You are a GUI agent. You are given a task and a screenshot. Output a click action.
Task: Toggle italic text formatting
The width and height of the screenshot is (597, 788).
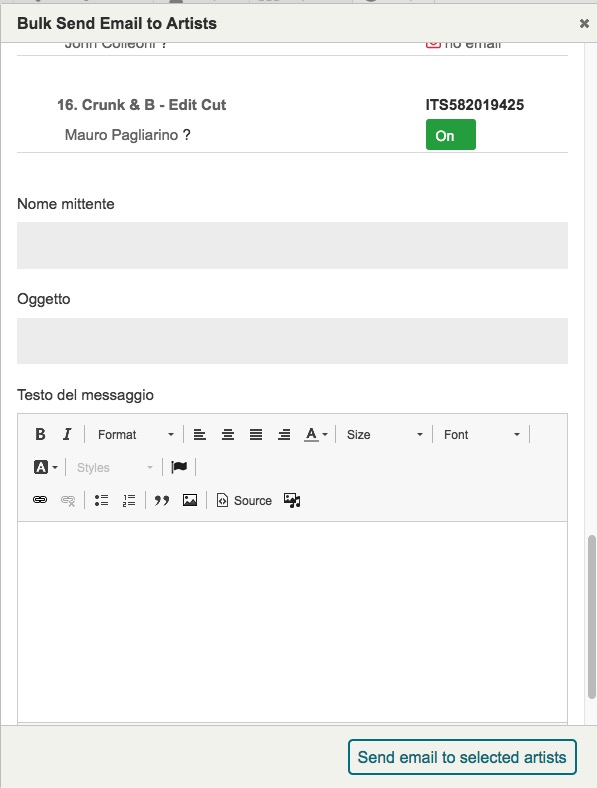click(x=67, y=434)
